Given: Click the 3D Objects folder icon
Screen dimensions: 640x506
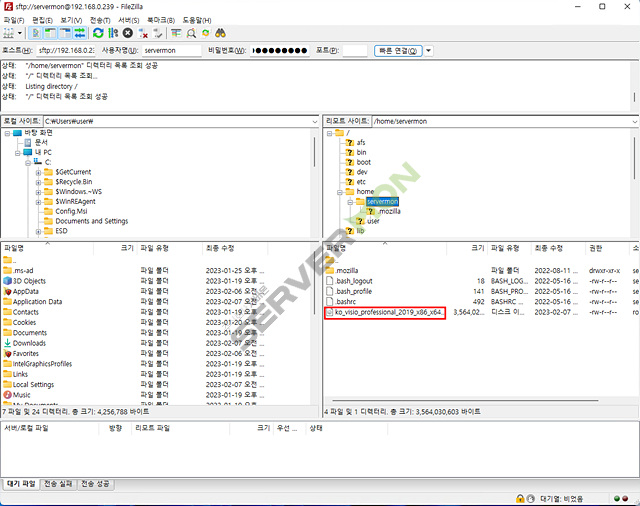Looking at the screenshot, I should [7, 281].
